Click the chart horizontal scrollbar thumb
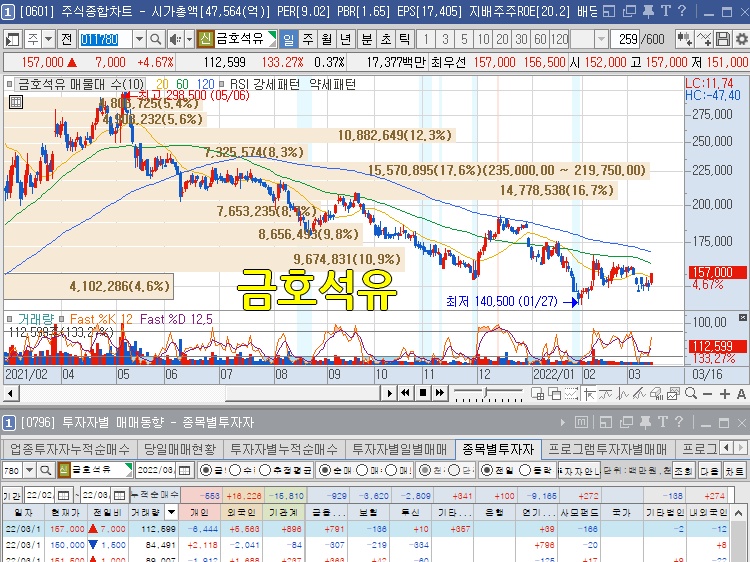Image resolution: width=750 pixels, height=562 pixels. point(302,394)
